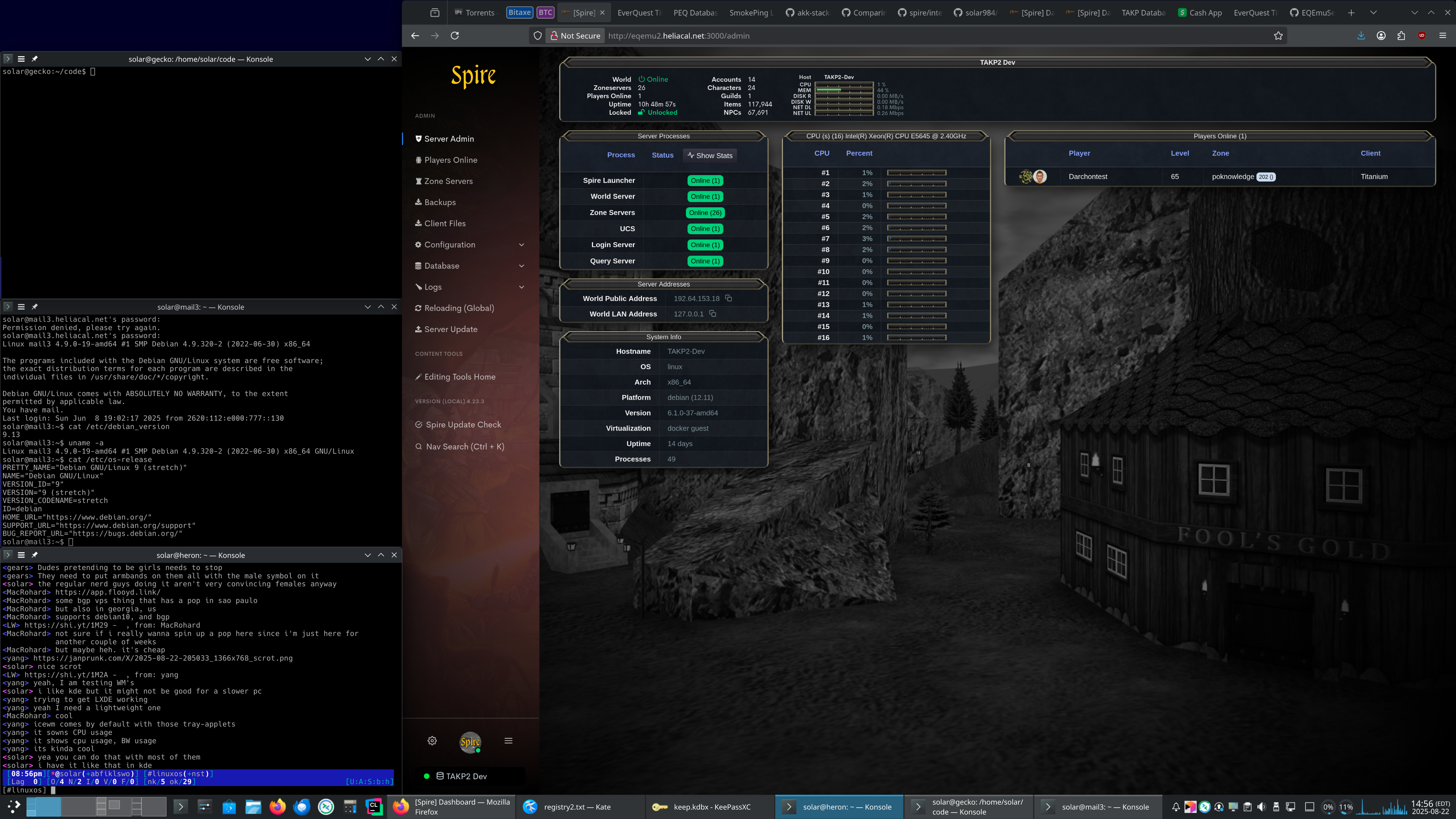Open Firefox View tab icon
This screenshot has width=1456, height=819.
434,13
